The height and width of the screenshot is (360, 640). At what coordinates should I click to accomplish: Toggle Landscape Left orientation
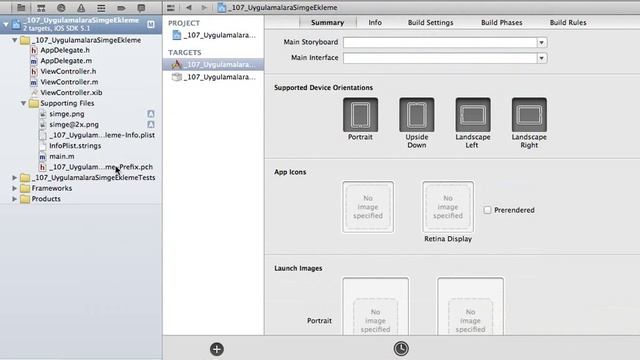click(x=473, y=115)
